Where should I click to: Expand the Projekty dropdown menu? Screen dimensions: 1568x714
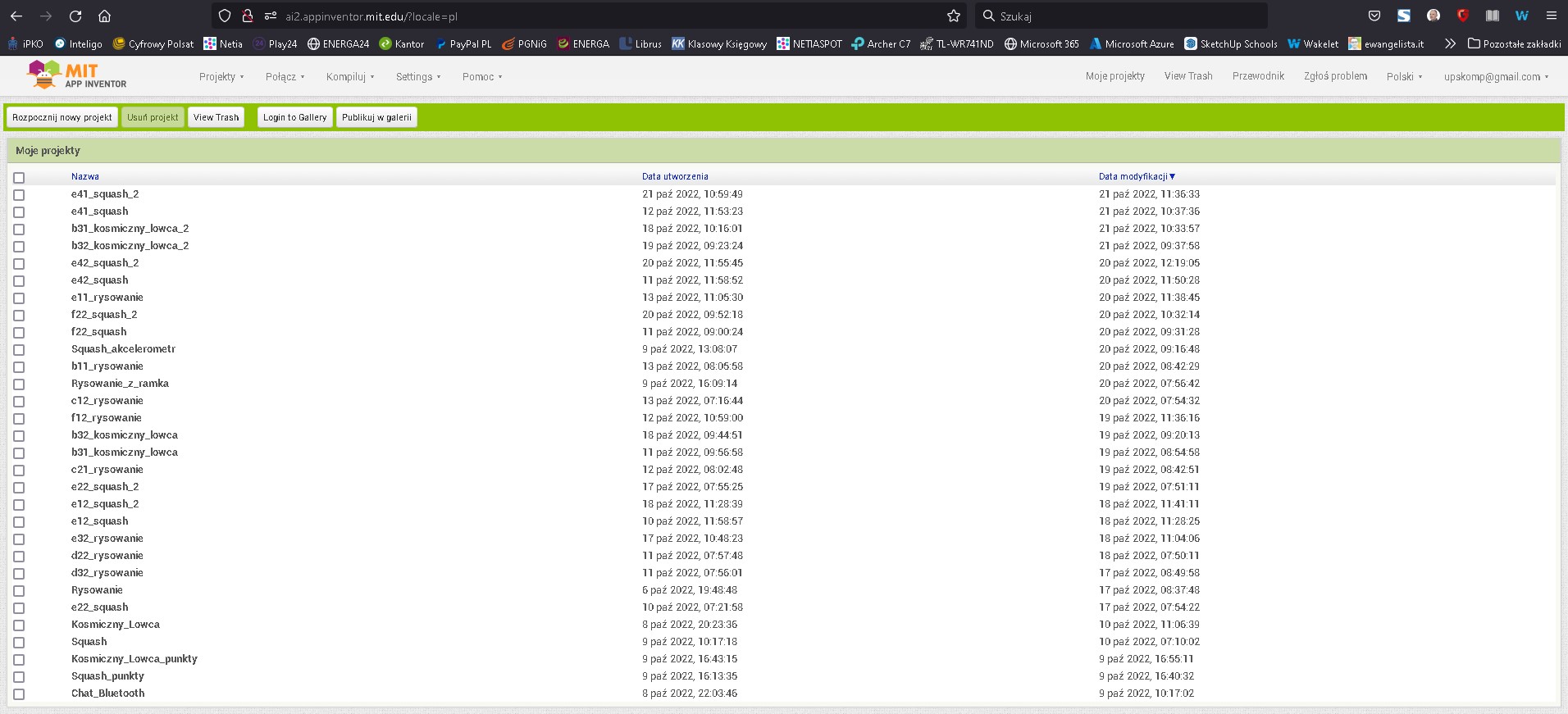click(x=221, y=77)
